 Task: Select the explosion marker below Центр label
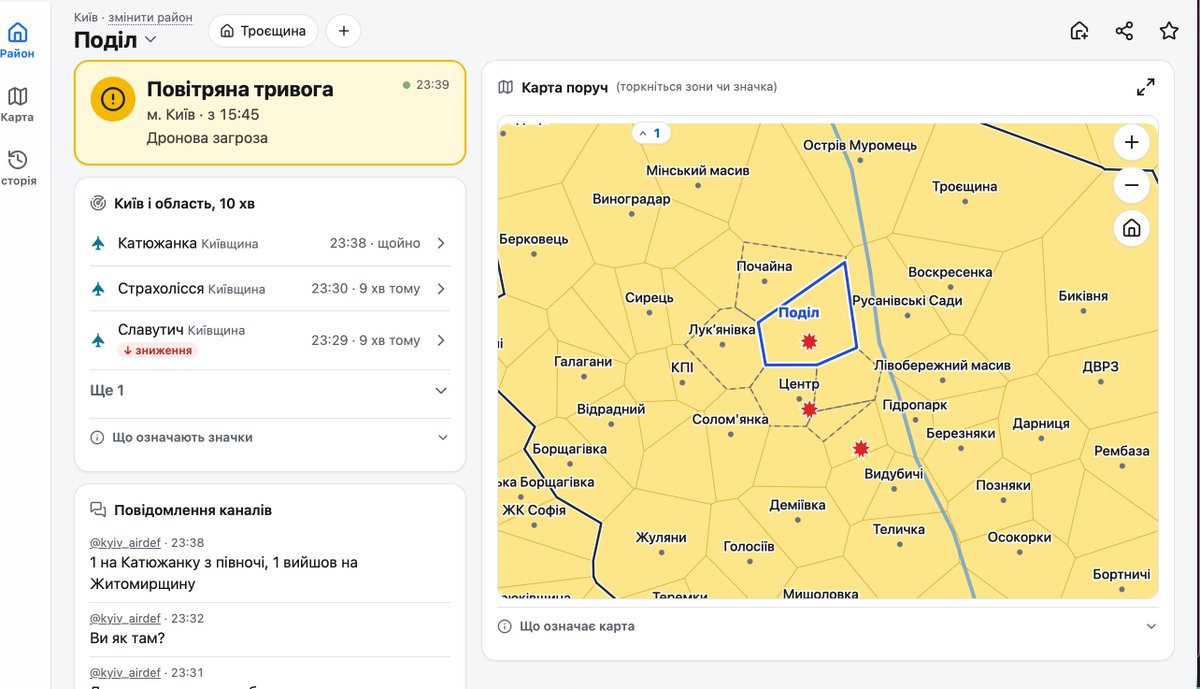pyautogui.click(x=809, y=409)
